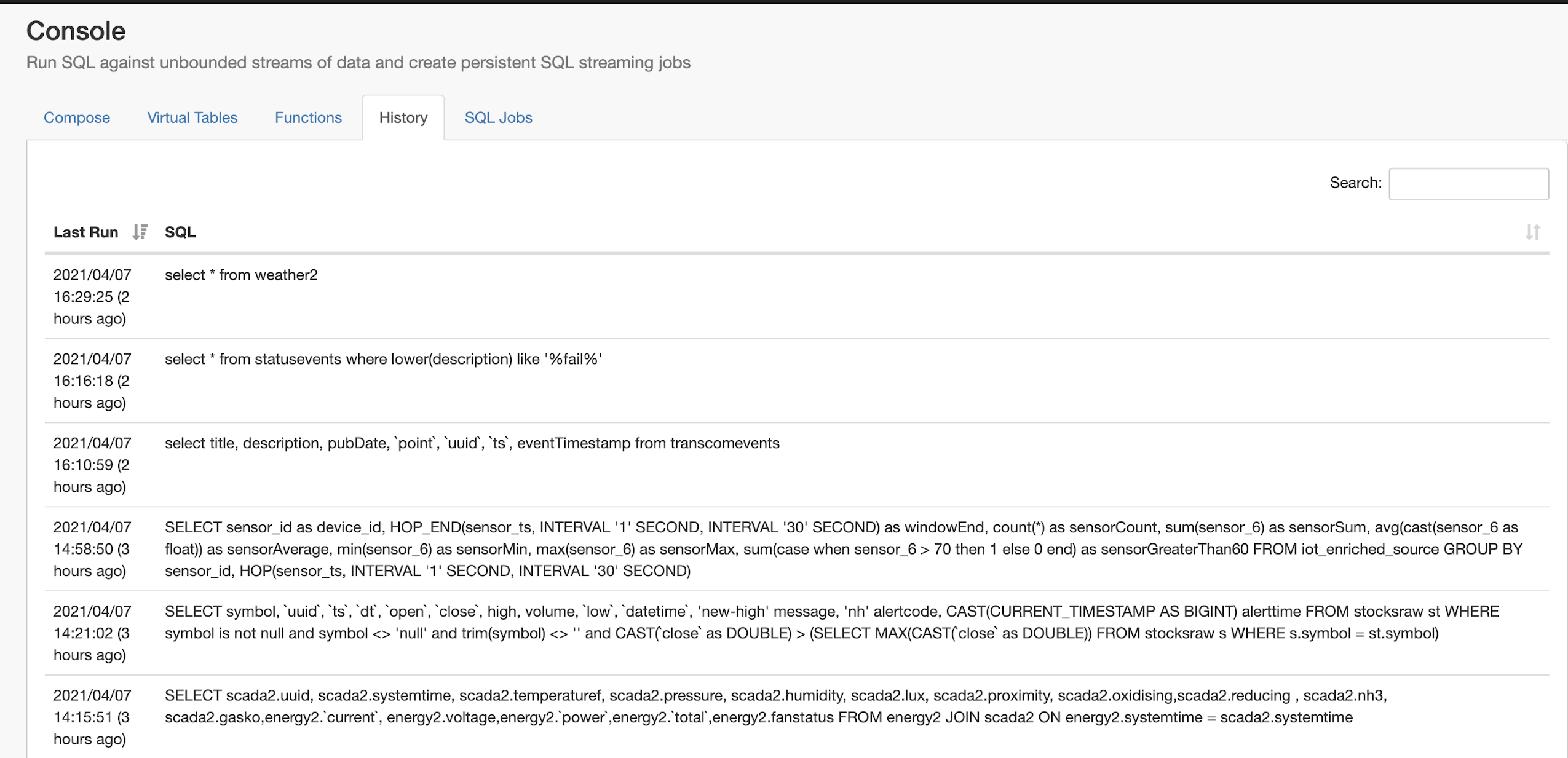Click the sort arrows icon for SQL column
The image size is (1568, 758).
coord(1532,232)
